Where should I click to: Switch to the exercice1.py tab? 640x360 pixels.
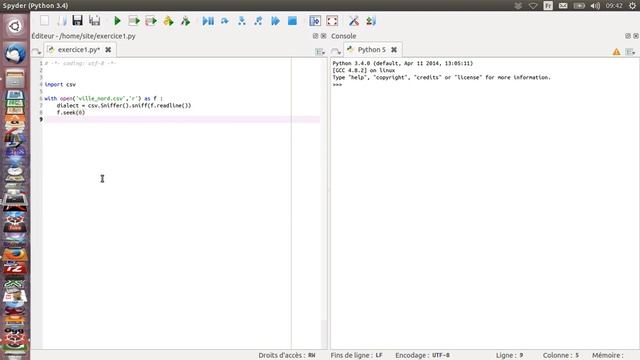78,49
